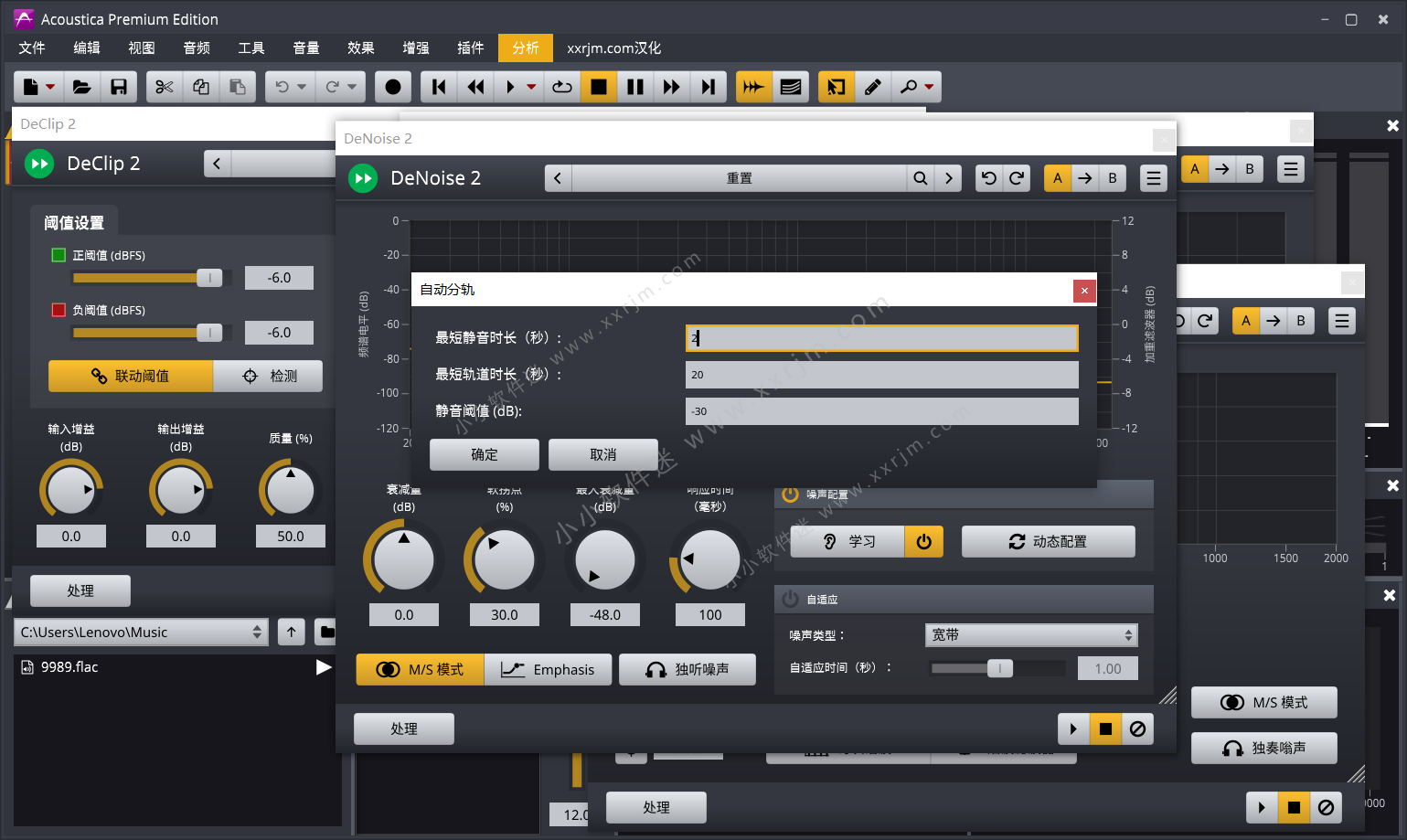
Task: Toggle the power button next to 学习
Action: (x=924, y=541)
